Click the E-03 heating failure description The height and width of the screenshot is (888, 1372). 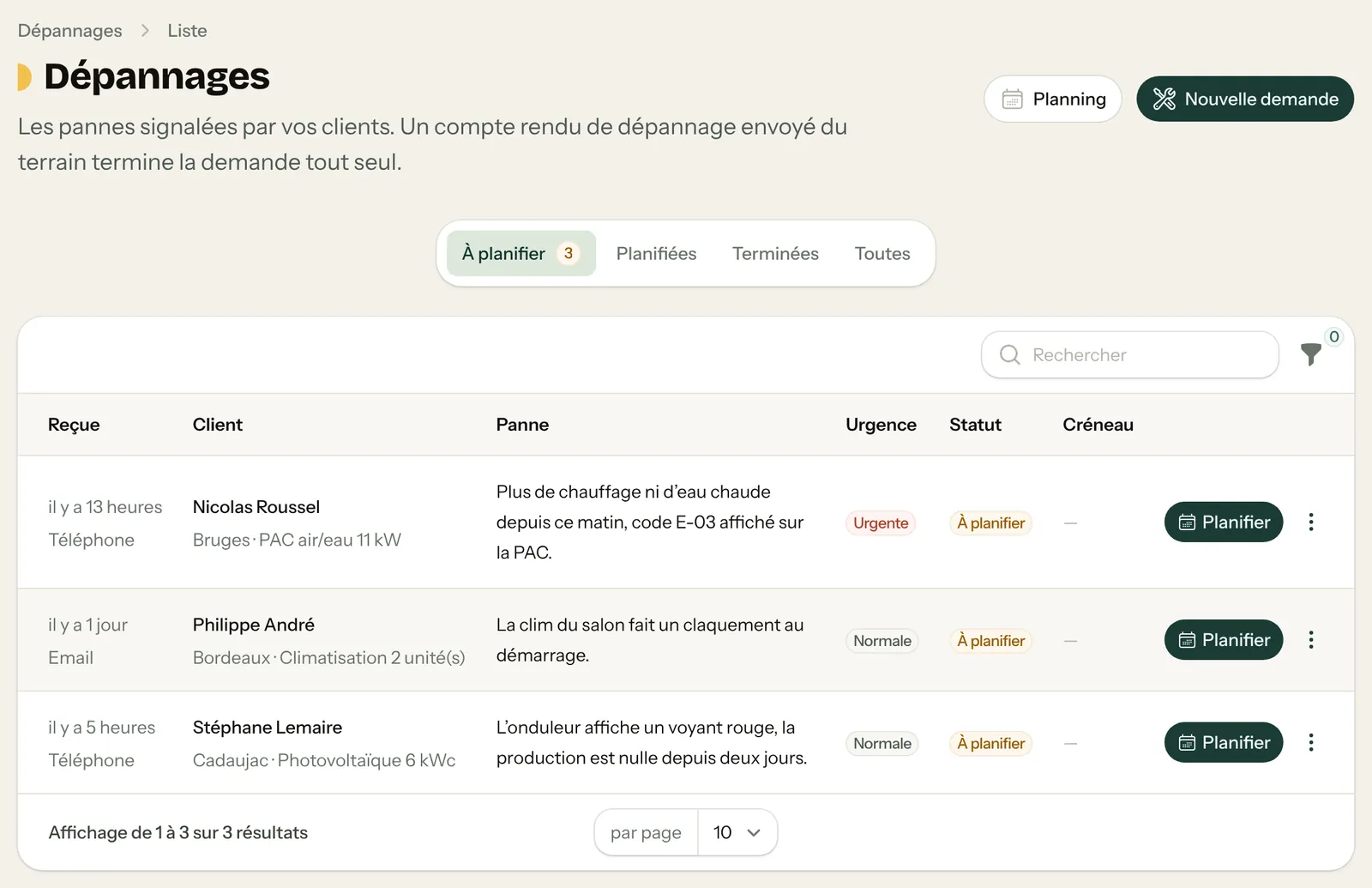pos(650,522)
